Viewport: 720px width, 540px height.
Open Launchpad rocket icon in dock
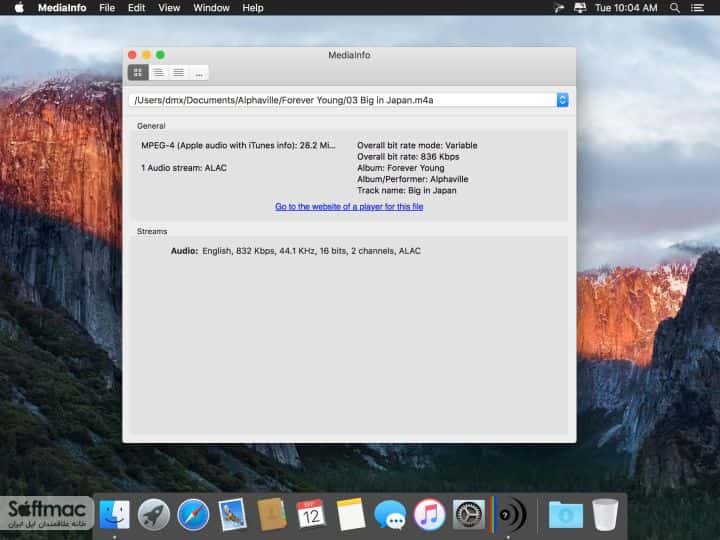[x=154, y=515]
